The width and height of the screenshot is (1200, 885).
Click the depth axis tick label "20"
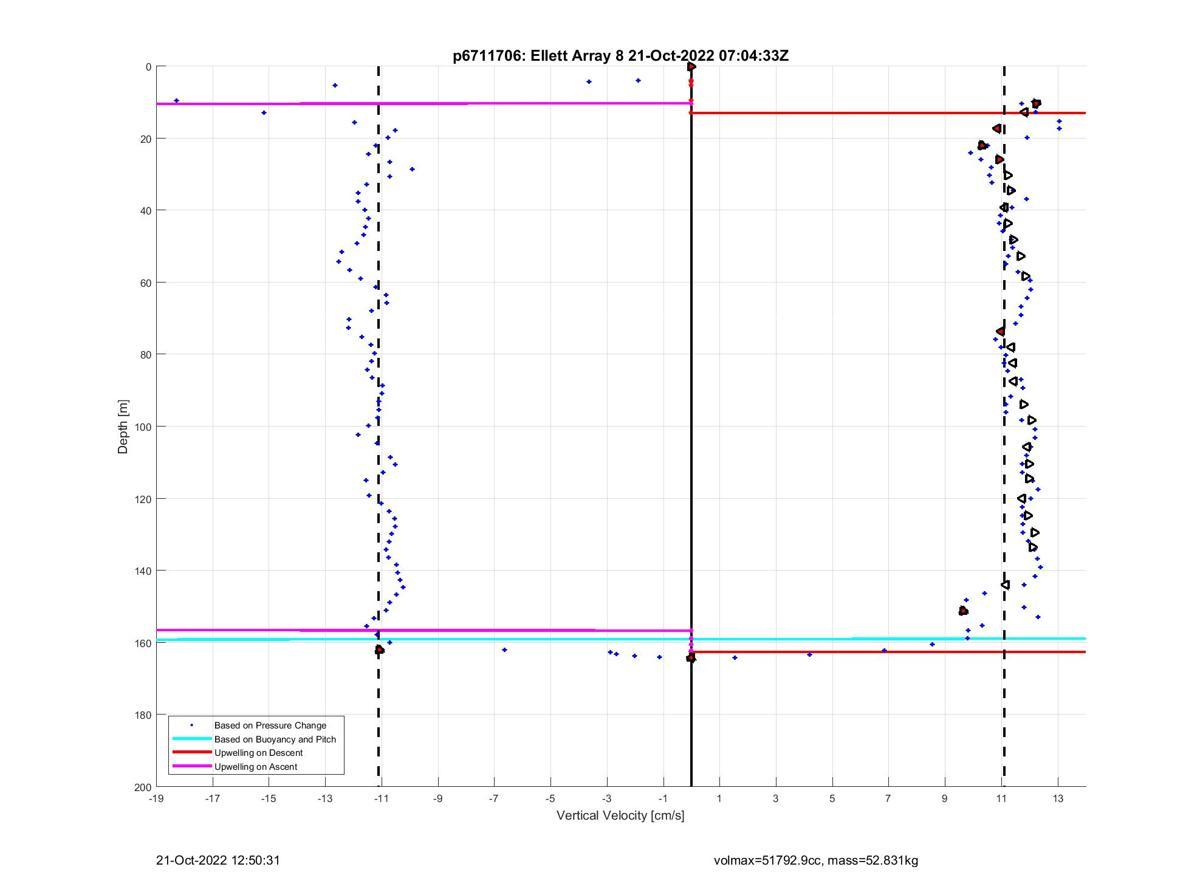tap(145, 139)
